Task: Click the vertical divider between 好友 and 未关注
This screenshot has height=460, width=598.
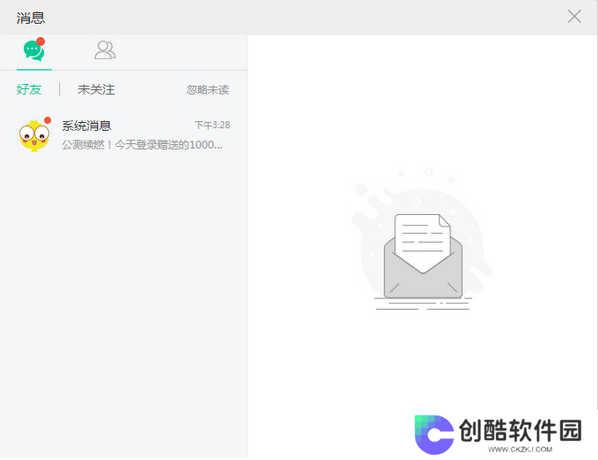Action: pos(59,90)
